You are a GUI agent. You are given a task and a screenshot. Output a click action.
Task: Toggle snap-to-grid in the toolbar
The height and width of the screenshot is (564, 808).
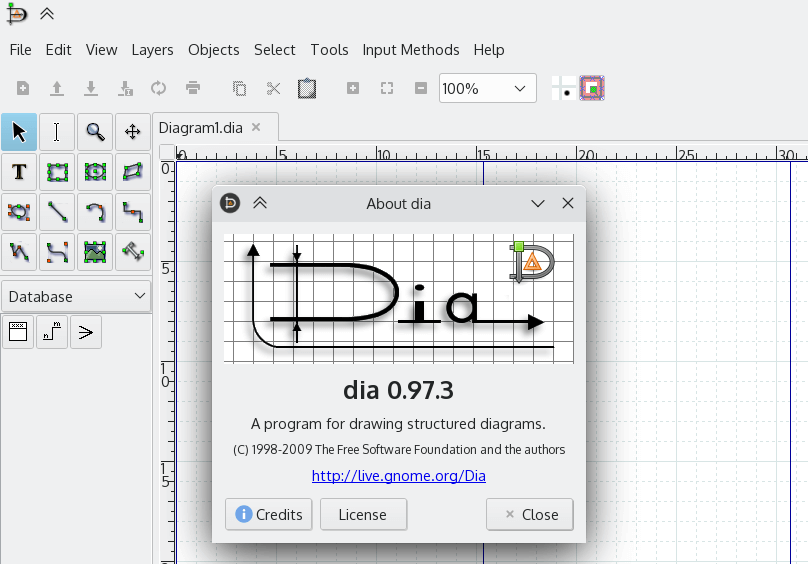(x=564, y=88)
